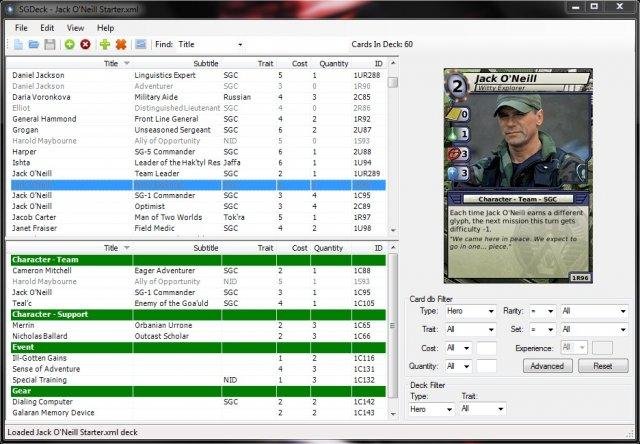Click the Cost value input box
The image size is (640, 444).
487,349
